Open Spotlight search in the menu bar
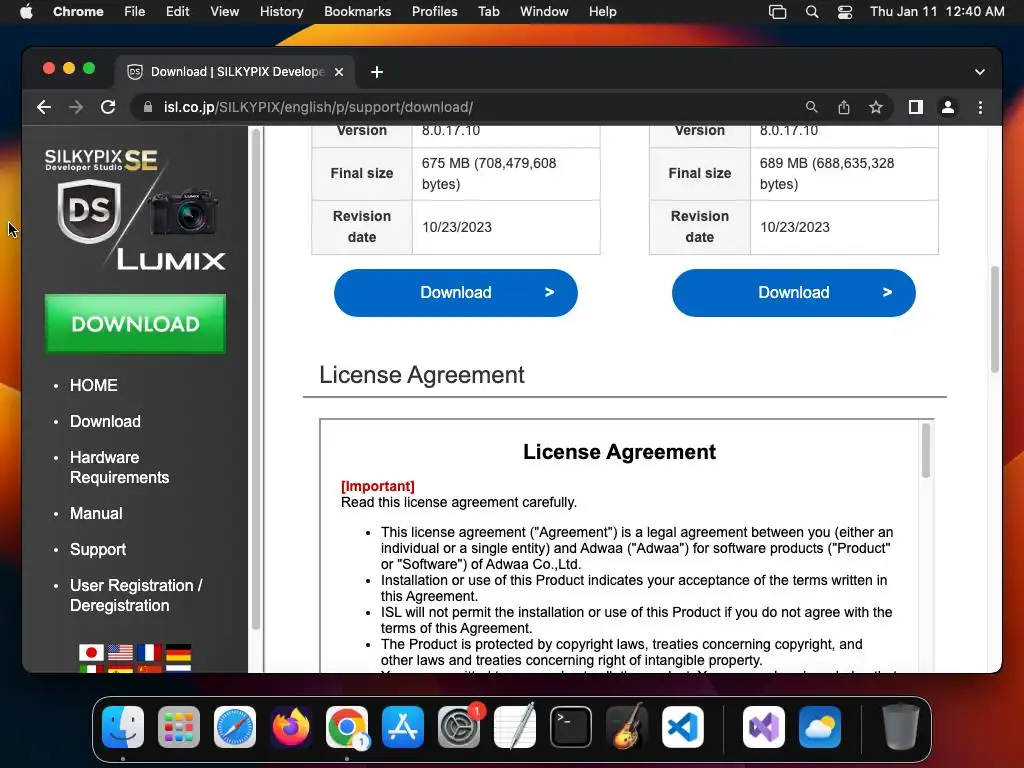This screenshot has width=1024, height=768. pos(812,12)
